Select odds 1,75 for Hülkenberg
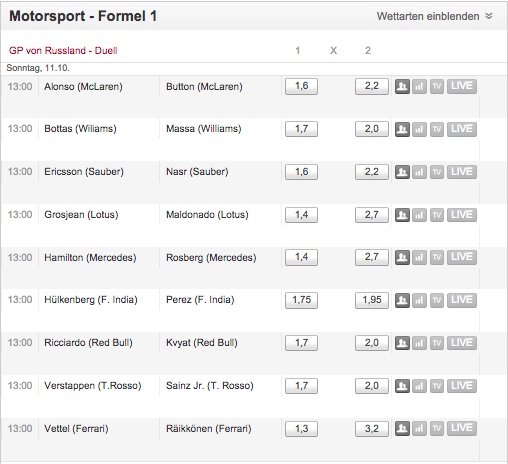Screen dimensions: 508x464 click(x=301, y=300)
